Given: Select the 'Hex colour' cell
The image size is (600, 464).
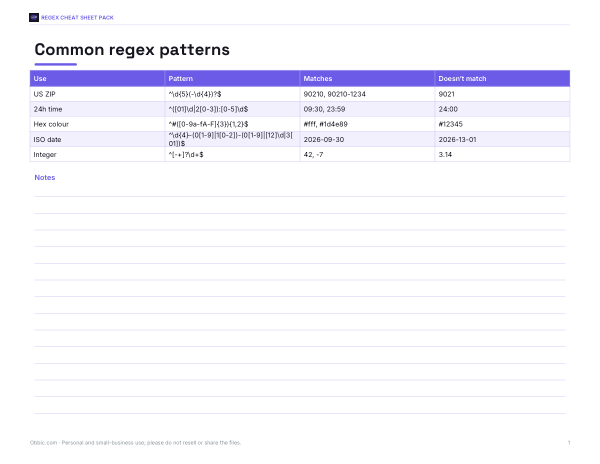Looking at the screenshot, I should coord(97,124).
